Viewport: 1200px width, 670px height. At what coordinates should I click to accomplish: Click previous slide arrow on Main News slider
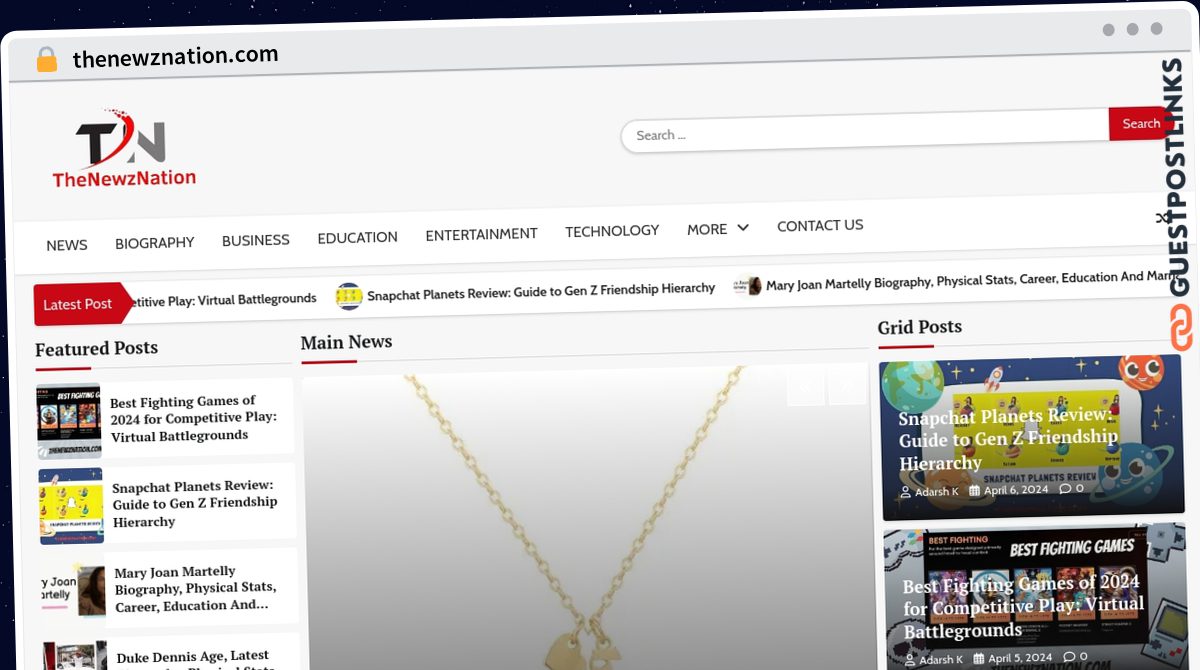tap(806, 387)
